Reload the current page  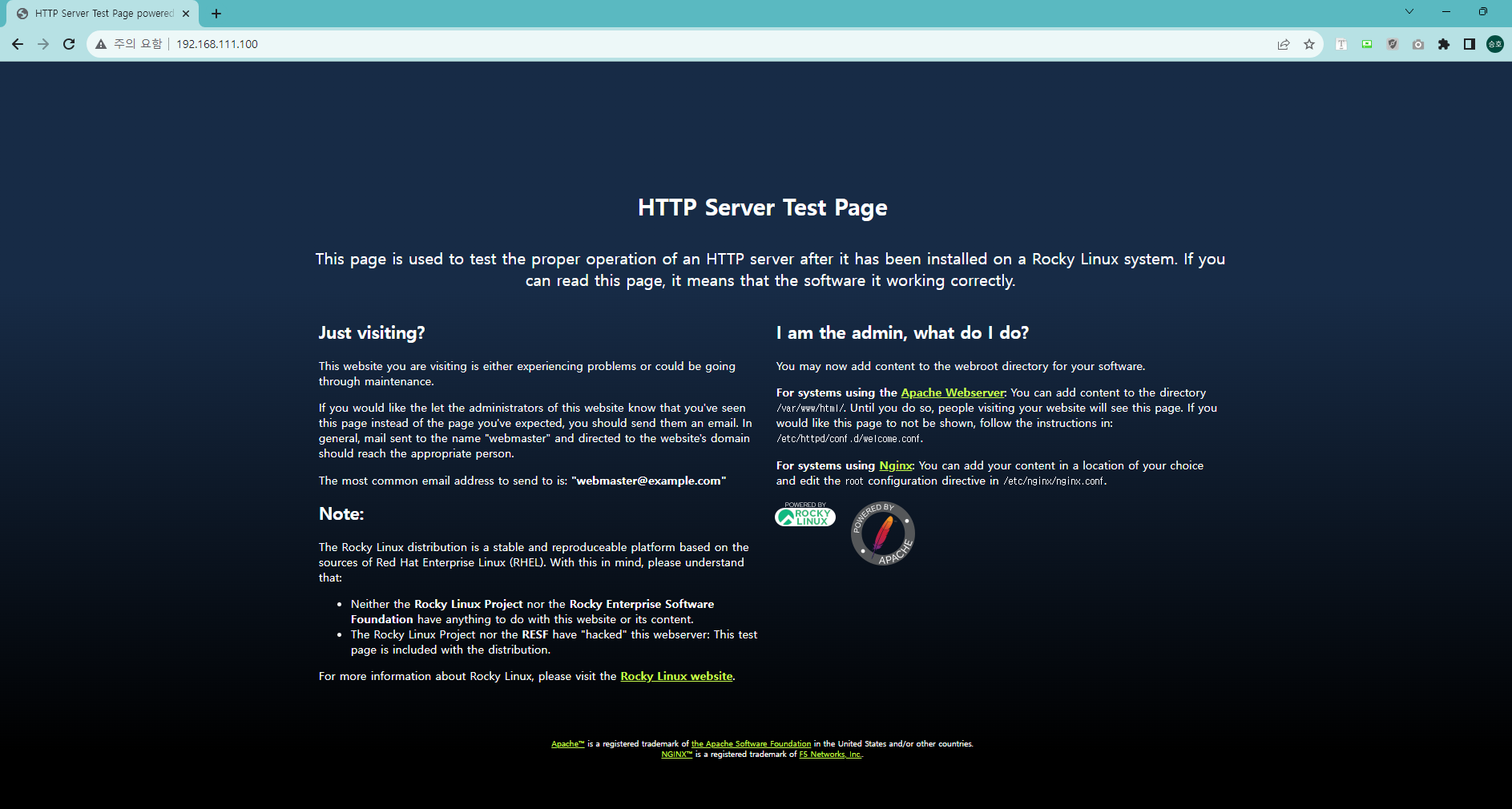click(69, 44)
